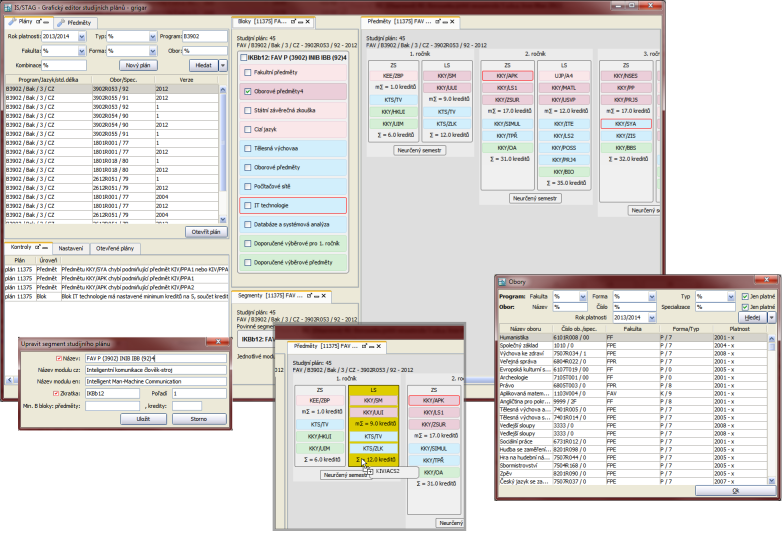Click the IS/STAG application icon in title bar
Image resolution: width=784 pixels, height=534 pixels.
[x=8, y=8]
